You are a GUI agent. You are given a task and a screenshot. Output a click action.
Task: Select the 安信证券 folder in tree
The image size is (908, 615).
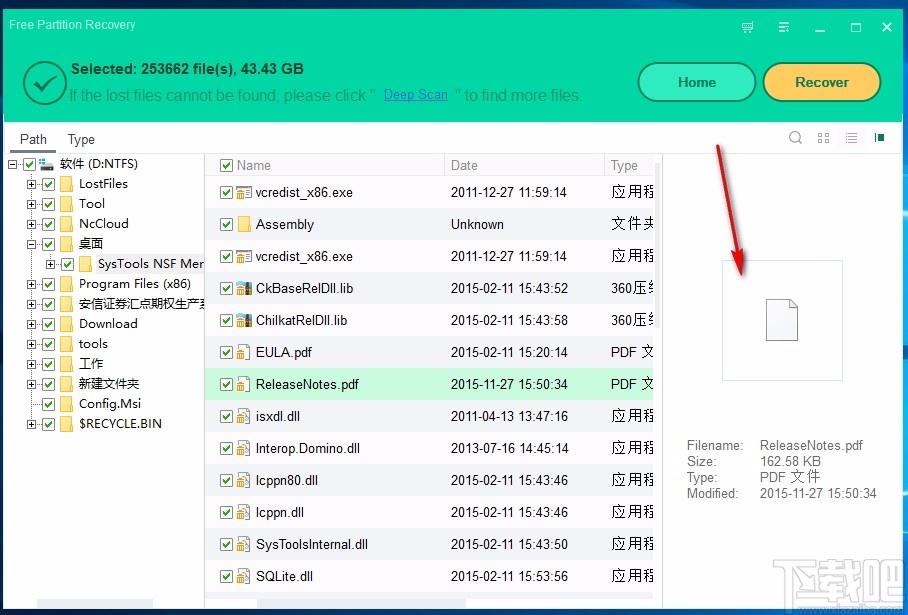coord(141,304)
